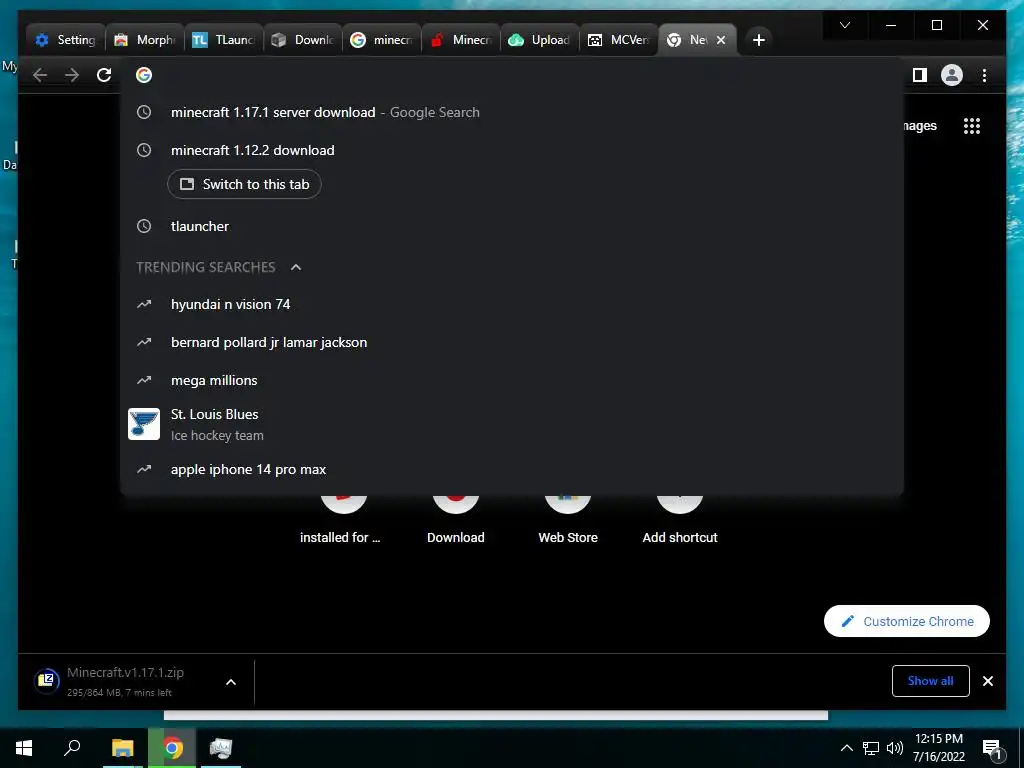
Task: Expand the Minecraft.v1.17.1.zip download options chevron
Action: pos(231,682)
